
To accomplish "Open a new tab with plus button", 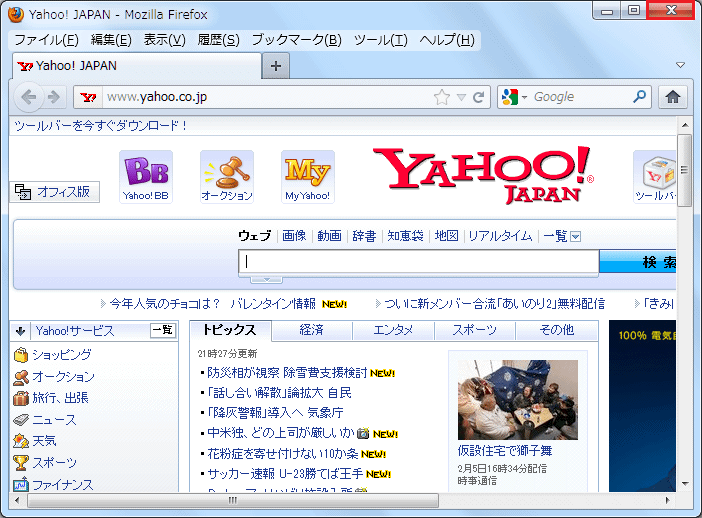I will 276,66.
